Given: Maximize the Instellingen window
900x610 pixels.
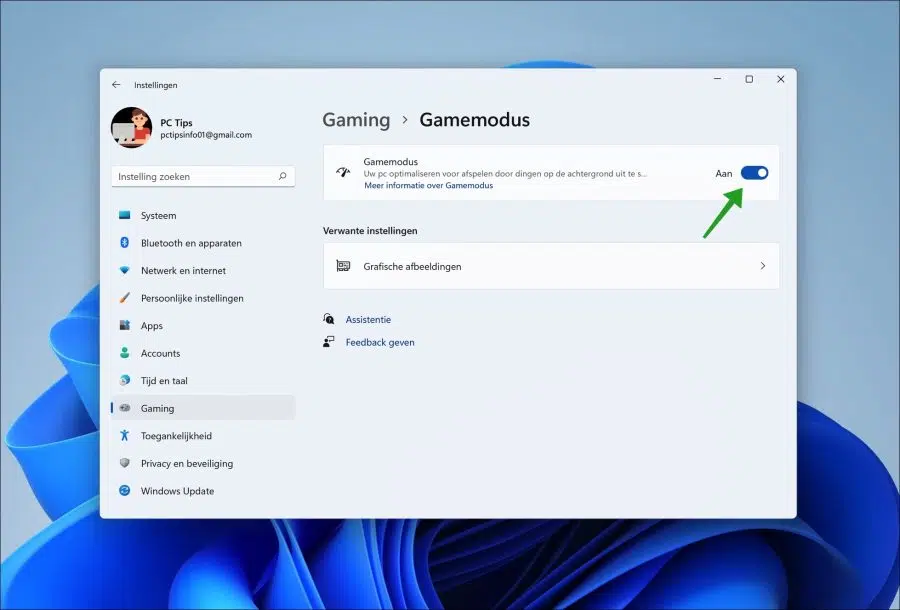Looking at the screenshot, I should pyautogui.click(x=749, y=79).
